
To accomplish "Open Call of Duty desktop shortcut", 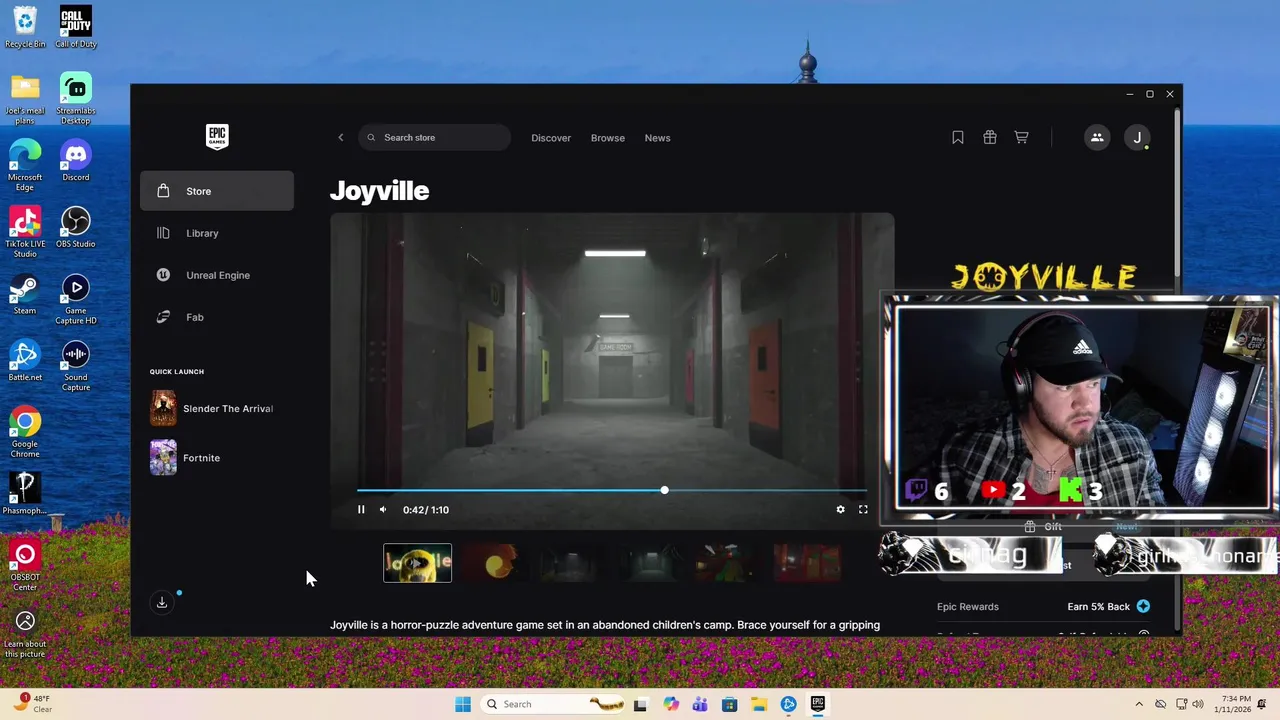I will coord(76,27).
